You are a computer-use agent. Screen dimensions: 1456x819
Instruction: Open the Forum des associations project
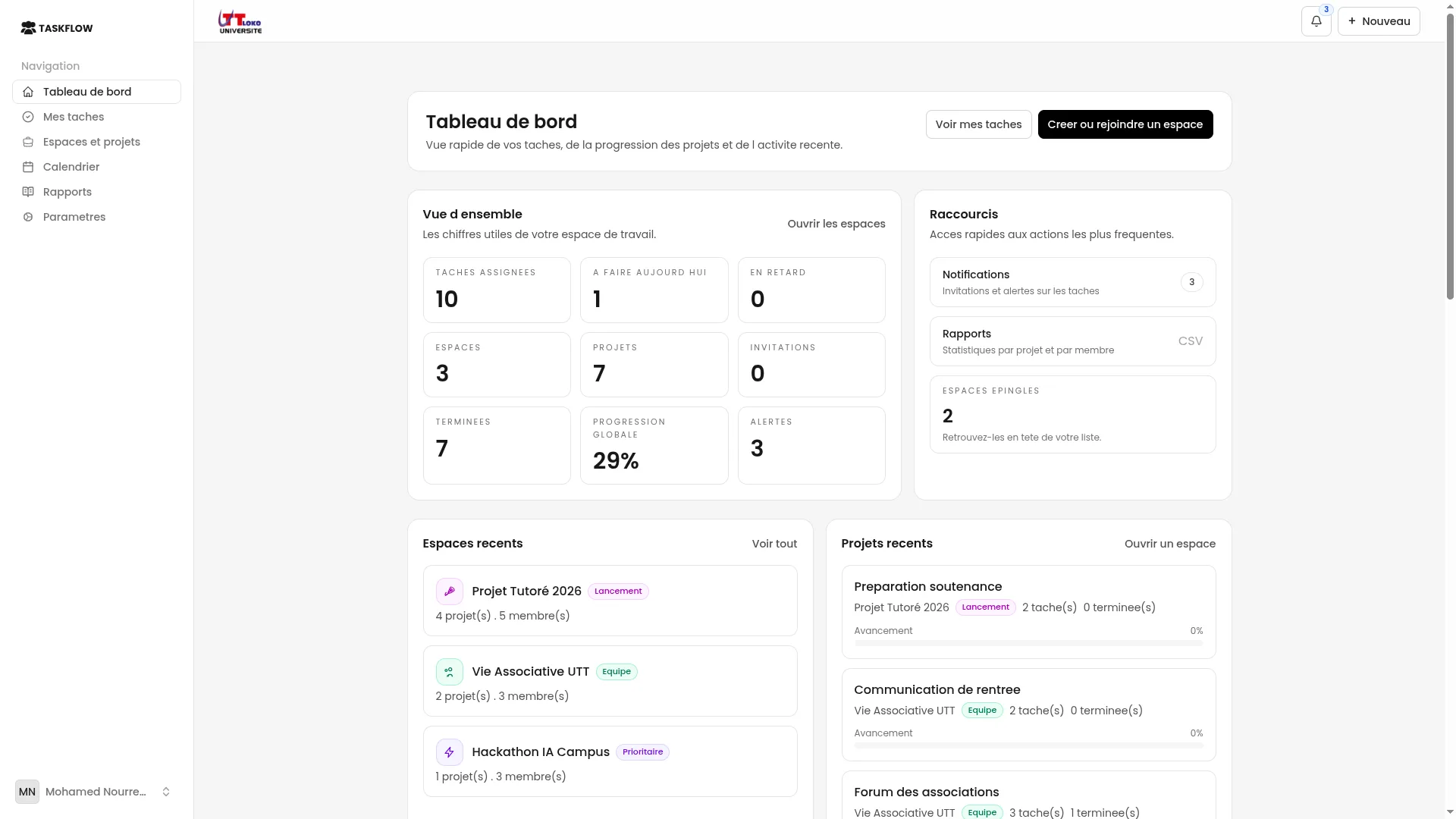(x=1028, y=795)
